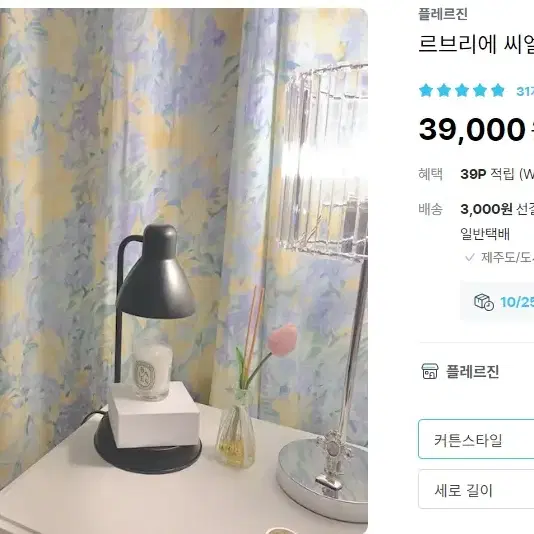Click the 르브리에 product title
The width and height of the screenshot is (534, 534).
click(x=476, y=44)
